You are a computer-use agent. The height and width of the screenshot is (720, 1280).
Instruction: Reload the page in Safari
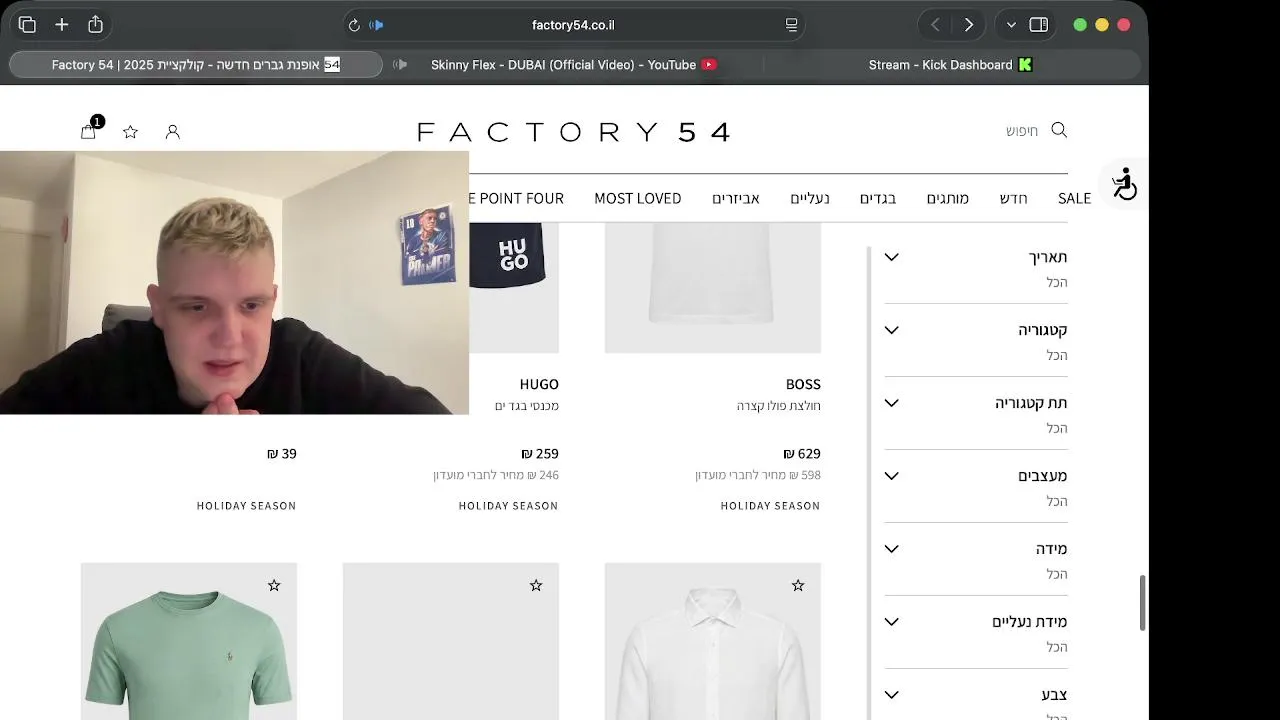click(x=354, y=25)
